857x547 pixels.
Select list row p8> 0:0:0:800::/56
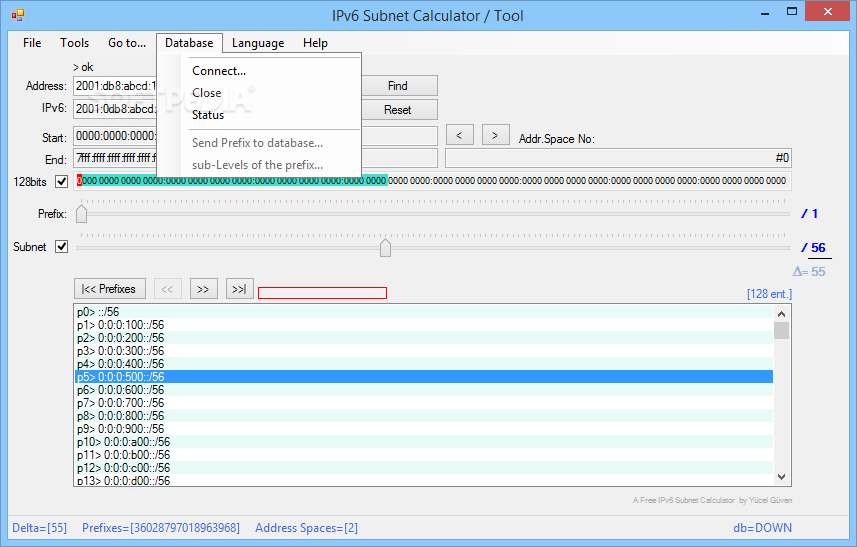[424, 416]
